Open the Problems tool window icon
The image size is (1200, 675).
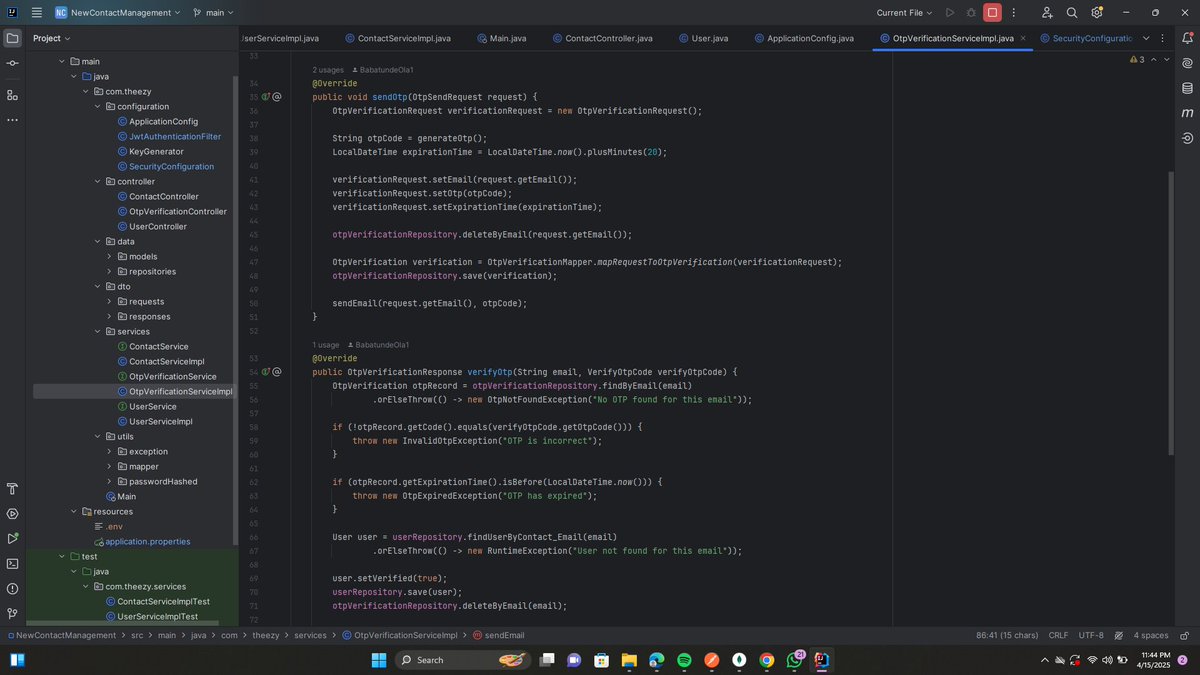[12, 588]
